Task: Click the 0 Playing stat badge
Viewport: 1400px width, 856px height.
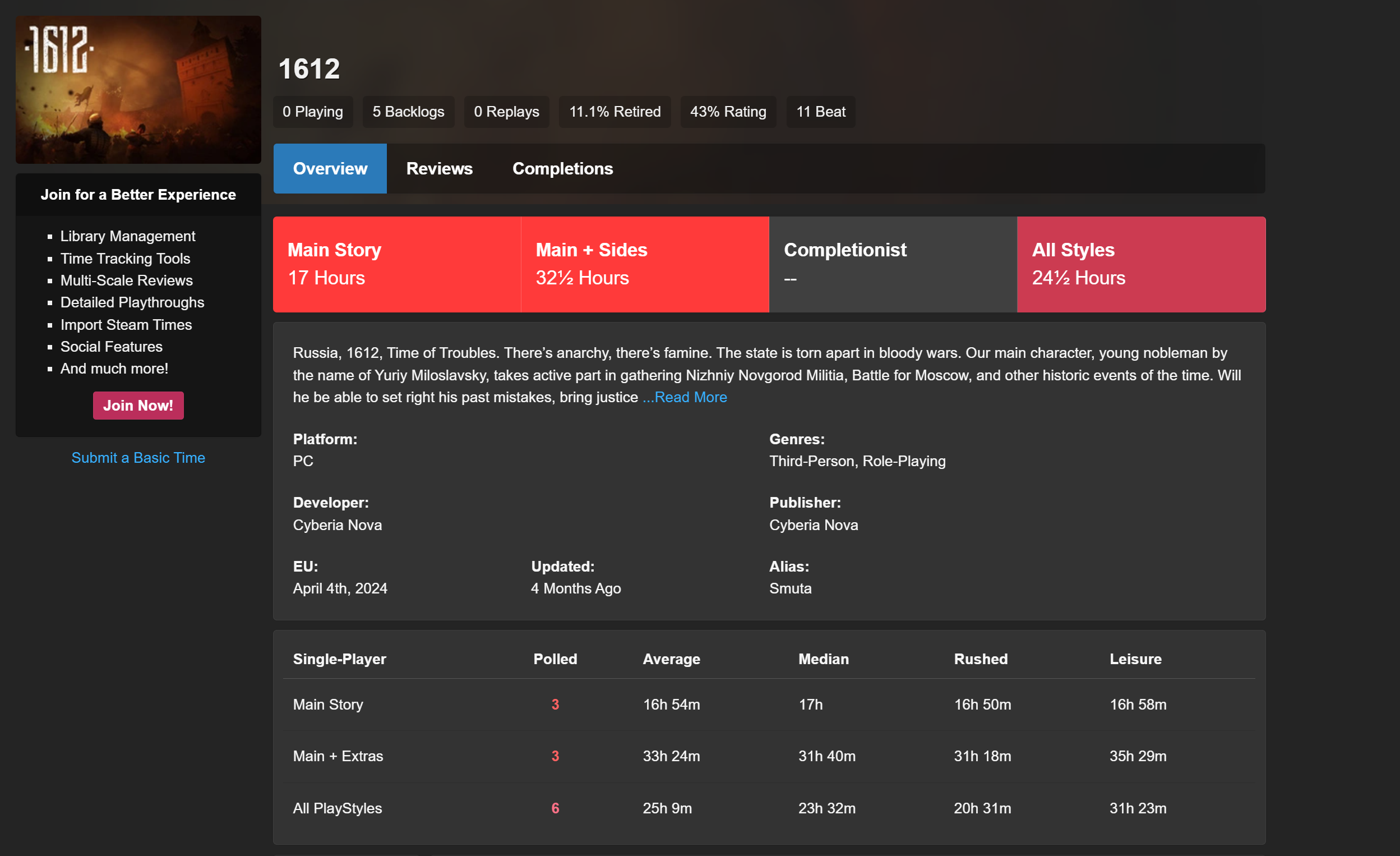Action: (x=312, y=112)
